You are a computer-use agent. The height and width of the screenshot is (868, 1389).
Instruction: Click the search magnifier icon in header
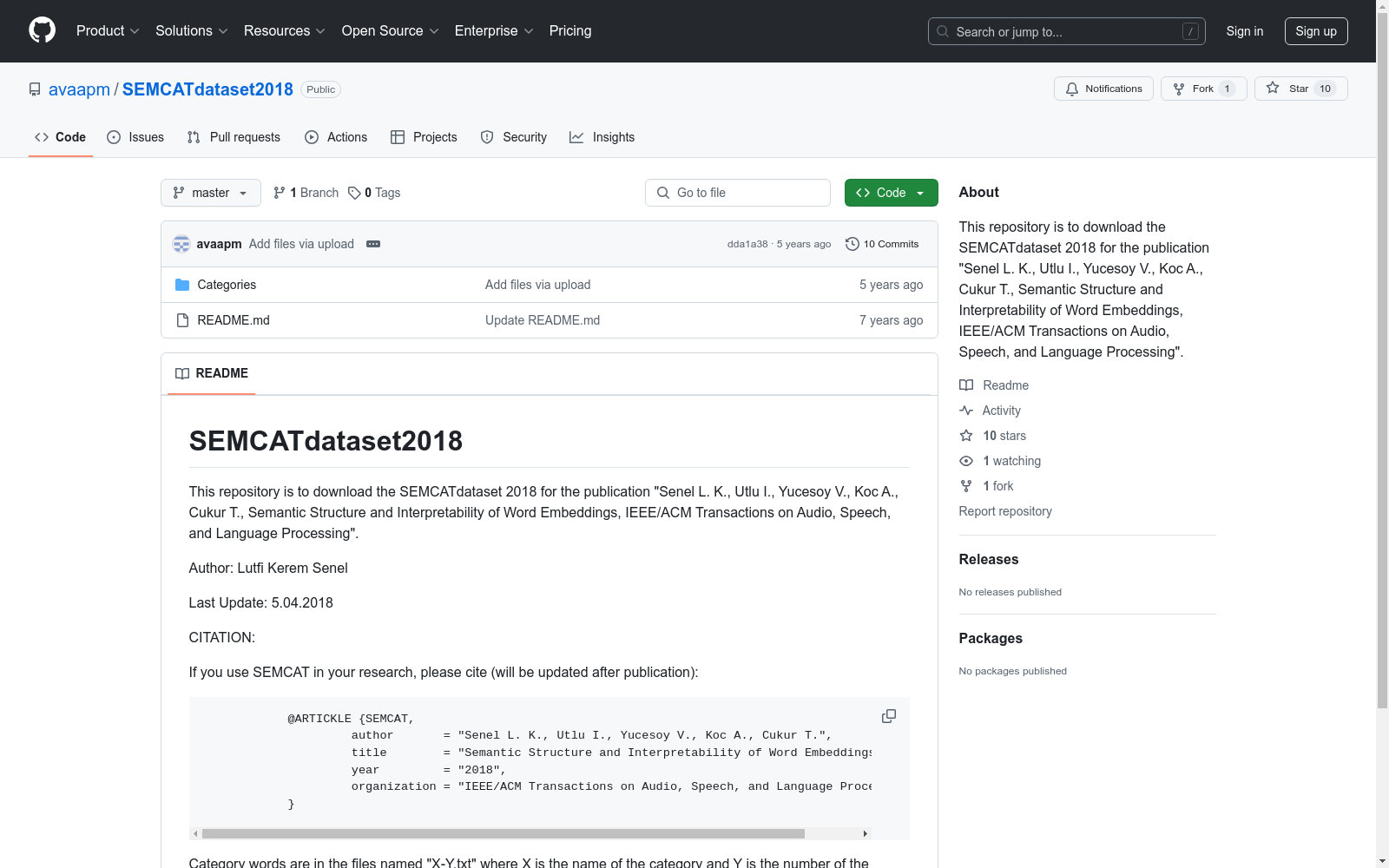coord(943,31)
